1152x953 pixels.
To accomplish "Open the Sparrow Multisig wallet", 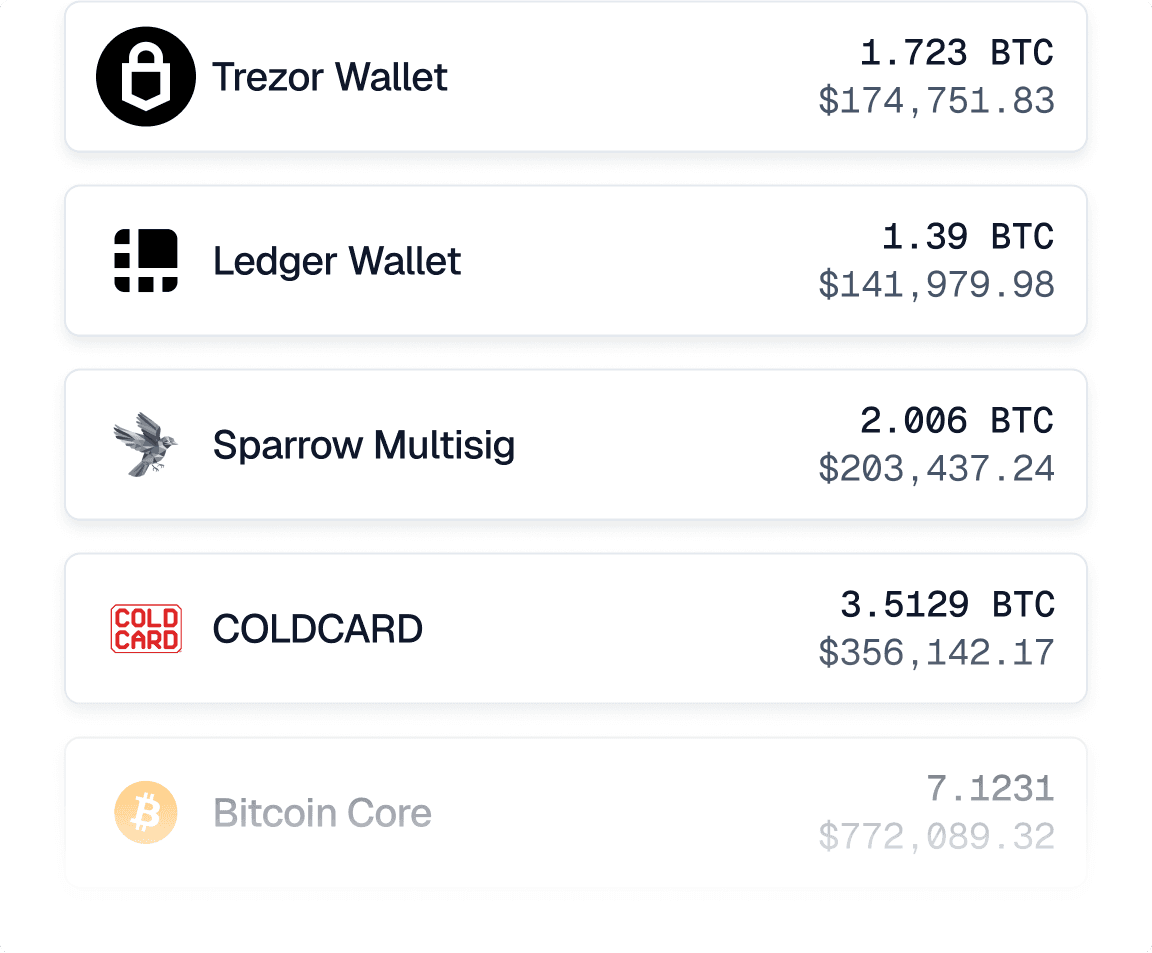I will coord(576,444).
